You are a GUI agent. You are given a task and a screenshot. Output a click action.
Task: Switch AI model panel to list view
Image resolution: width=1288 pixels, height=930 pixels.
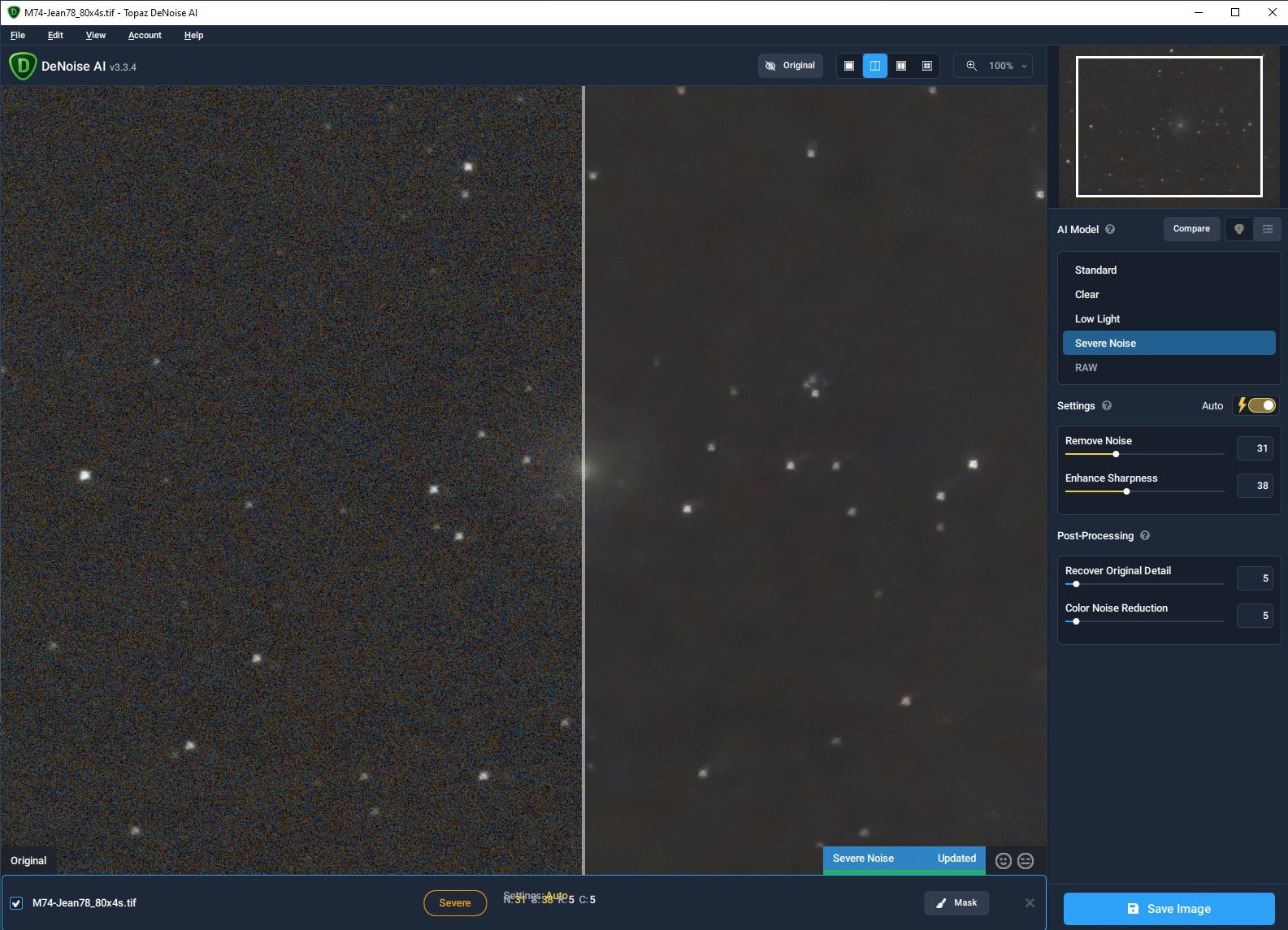click(x=1267, y=229)
